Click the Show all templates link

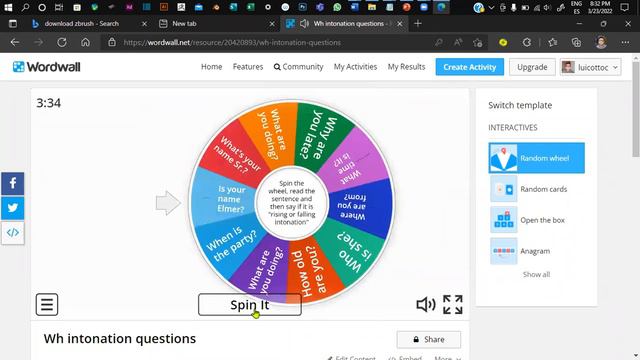click(536, 274)
